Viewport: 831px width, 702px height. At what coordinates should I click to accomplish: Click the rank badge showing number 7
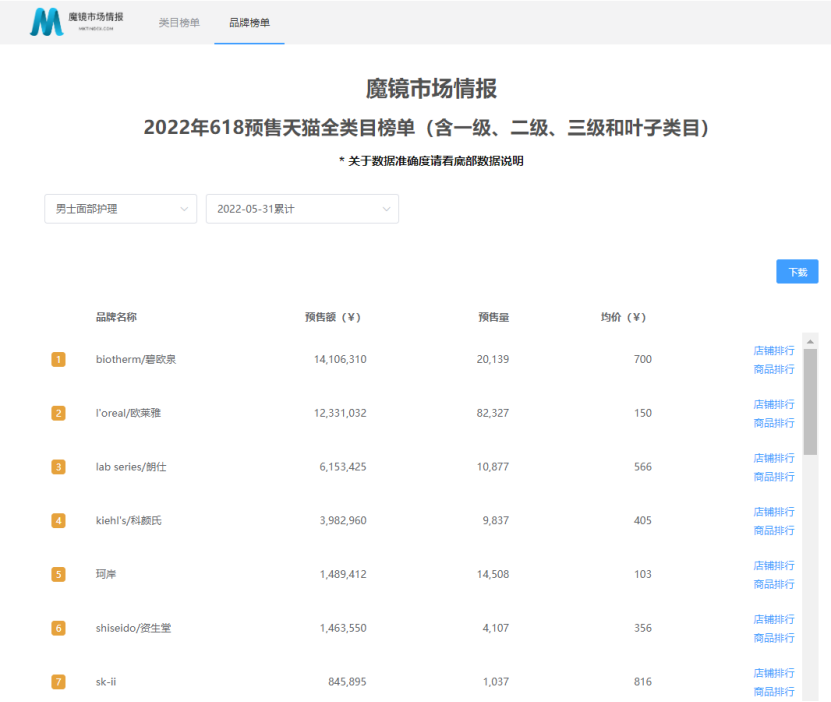click(x=58, y=680)
